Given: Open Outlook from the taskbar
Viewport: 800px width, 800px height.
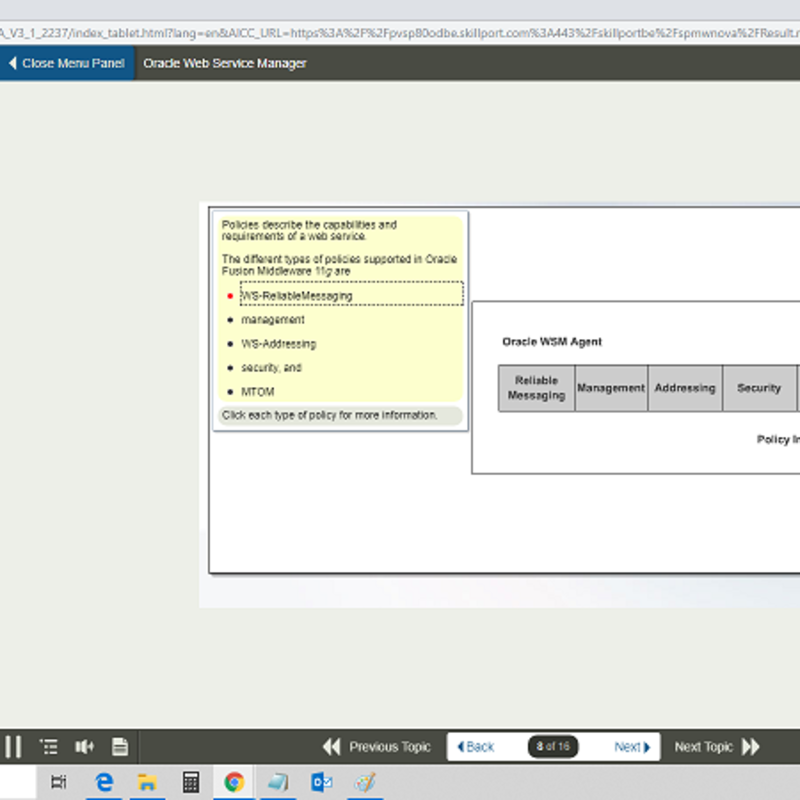Looking at the screenshot, I should (321, 782).
